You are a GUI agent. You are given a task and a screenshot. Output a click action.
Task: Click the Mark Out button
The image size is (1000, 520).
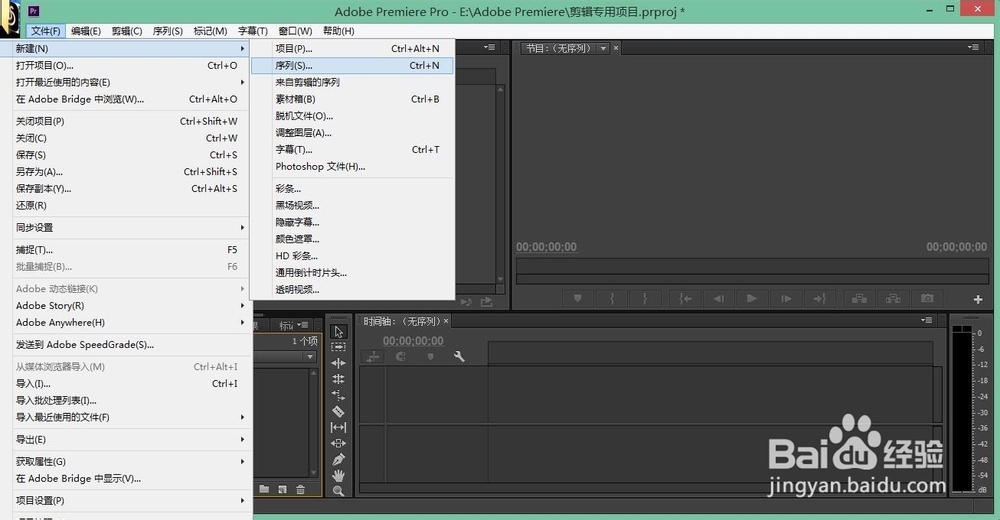pyautogui.click(x=645, y=299)
